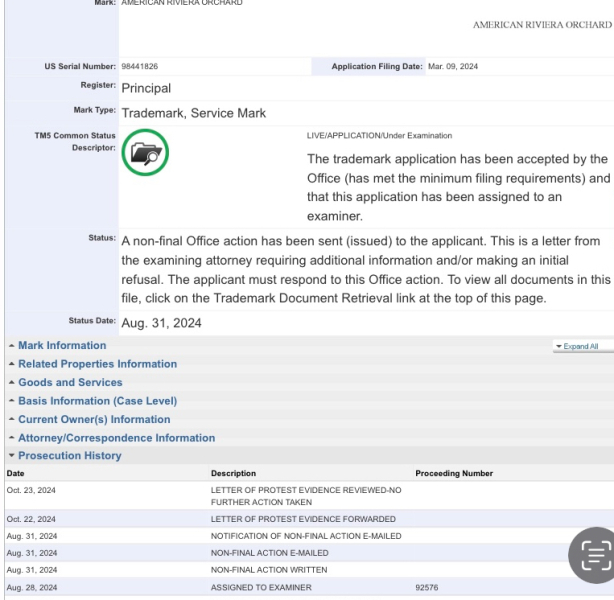This screenshot has width=614, height=600.
Task: Click the Aug. 28, 2024 history date
Action: coord(32,587)
